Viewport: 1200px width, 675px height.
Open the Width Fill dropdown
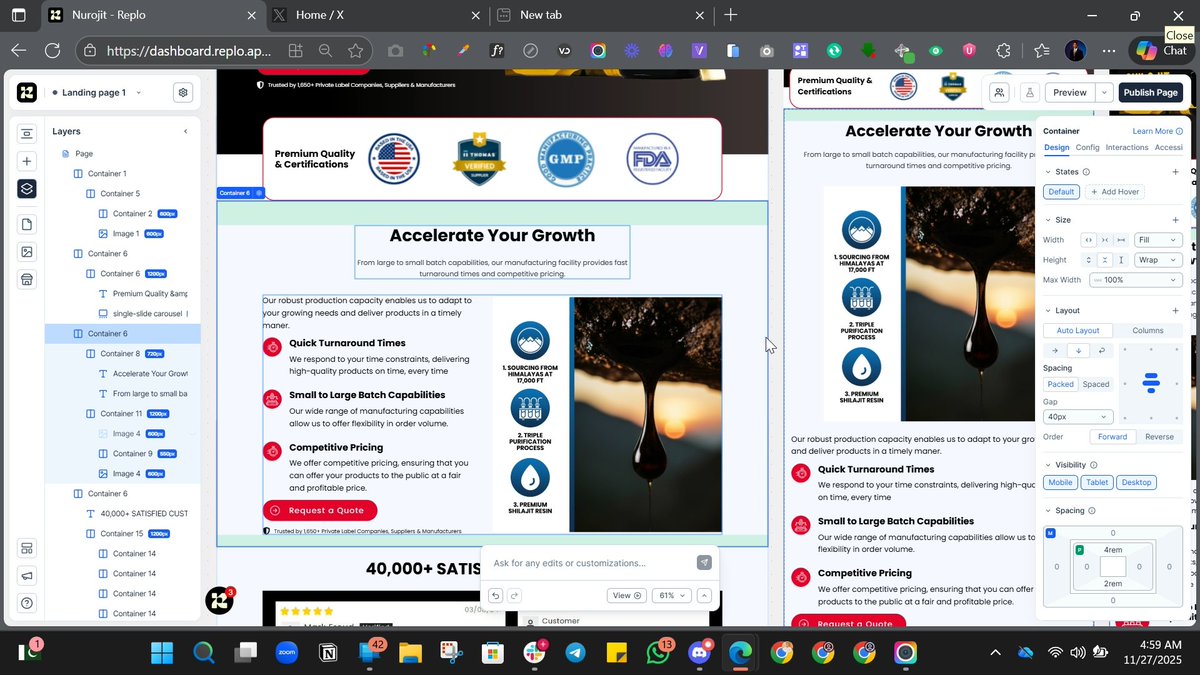[1157, 240]
